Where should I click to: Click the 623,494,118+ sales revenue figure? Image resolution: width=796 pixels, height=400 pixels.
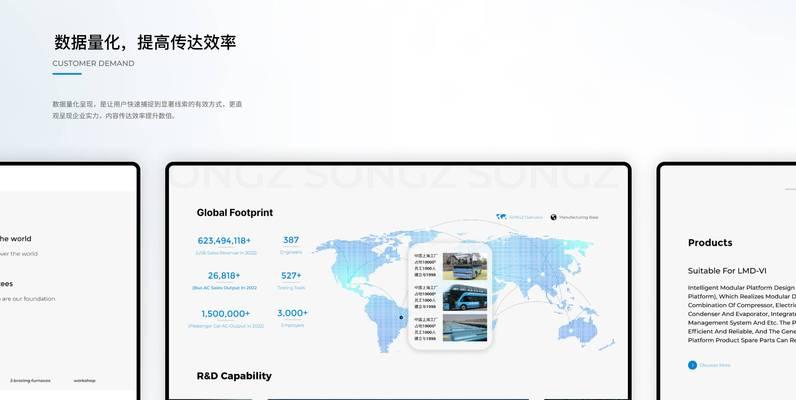click(224, 240)
